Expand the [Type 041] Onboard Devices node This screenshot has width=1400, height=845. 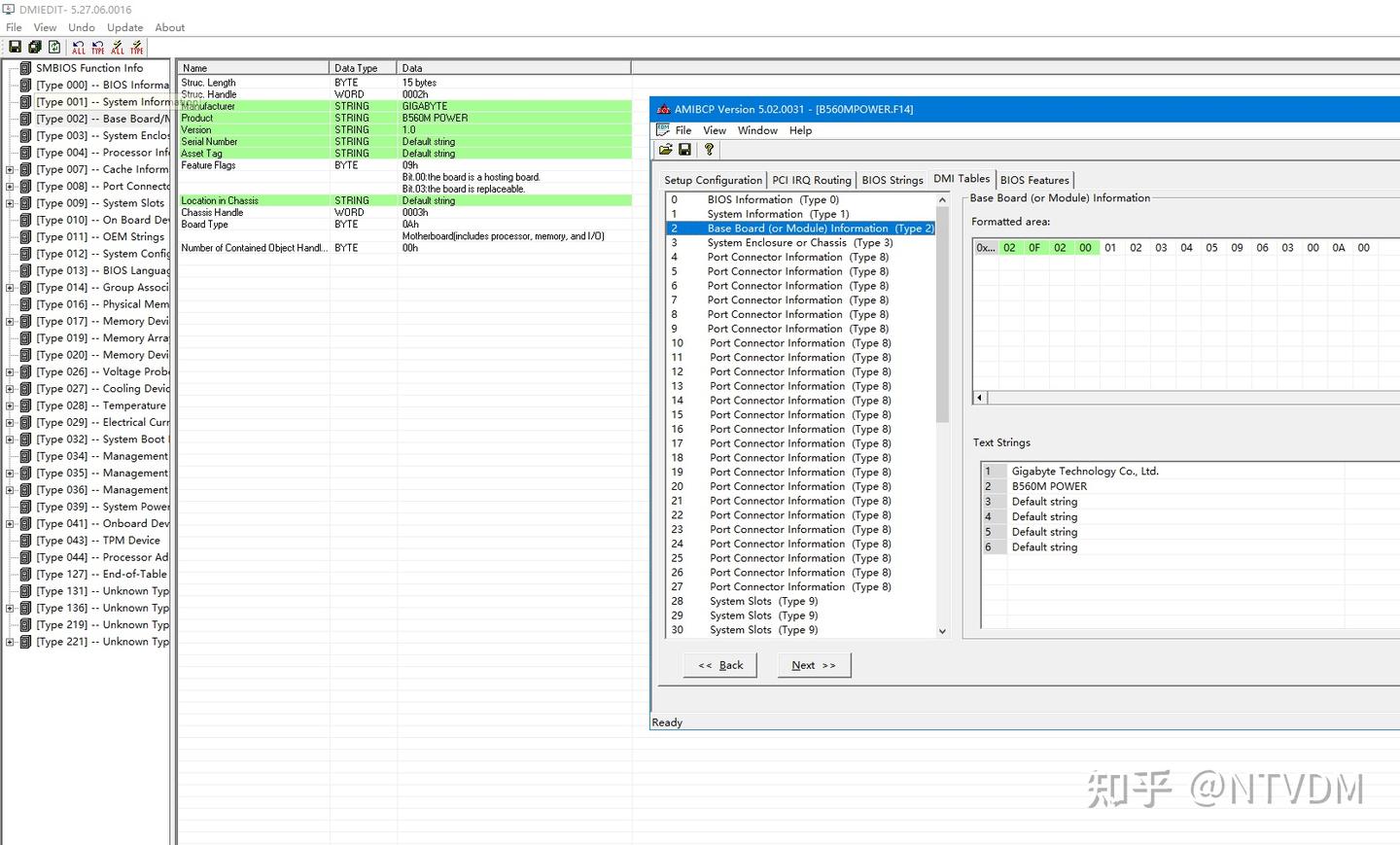[10, 523]
